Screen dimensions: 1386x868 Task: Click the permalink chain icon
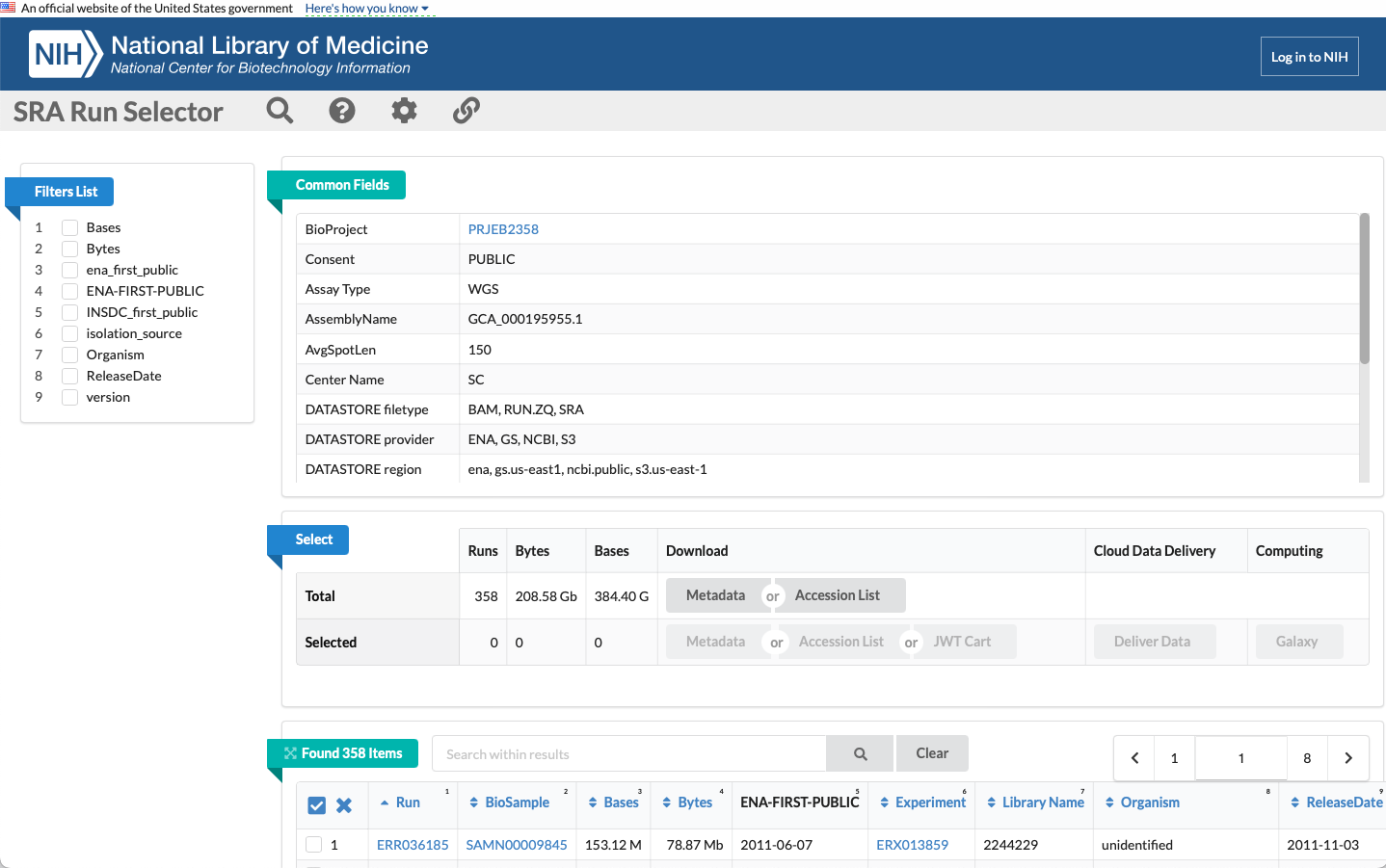(x=466, y=111)
